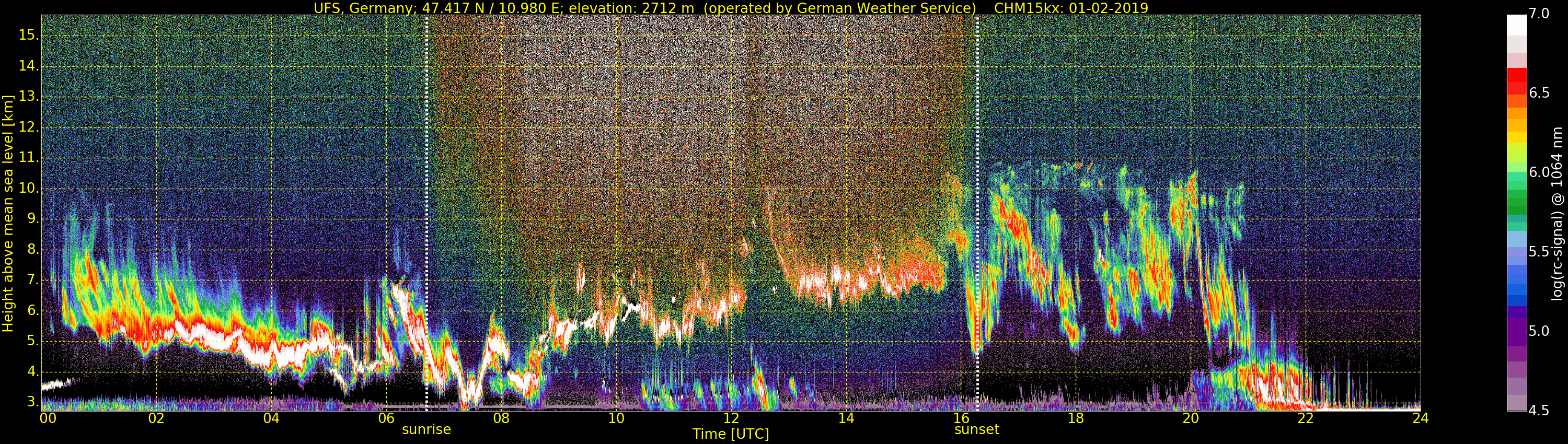Click the '10.' height axis tick label
Screen dimensions: 1568x444
[29, 189]
